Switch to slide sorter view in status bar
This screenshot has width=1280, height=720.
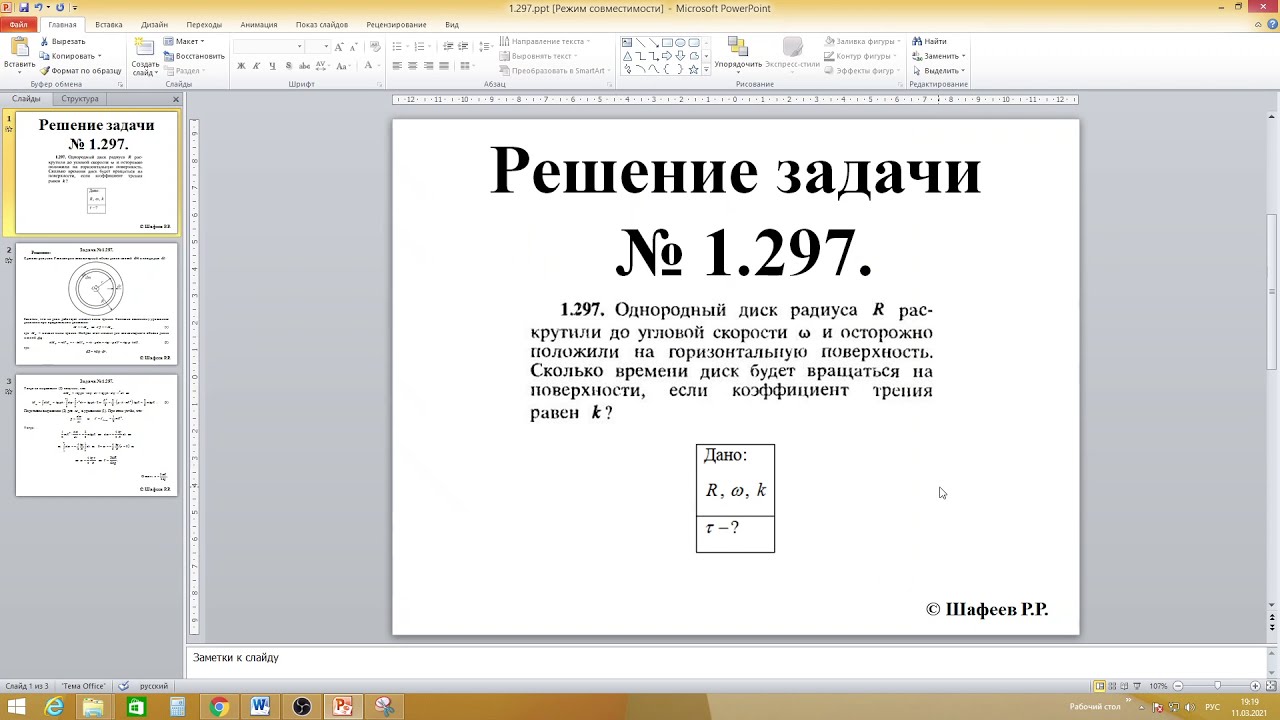point(1112,686)
